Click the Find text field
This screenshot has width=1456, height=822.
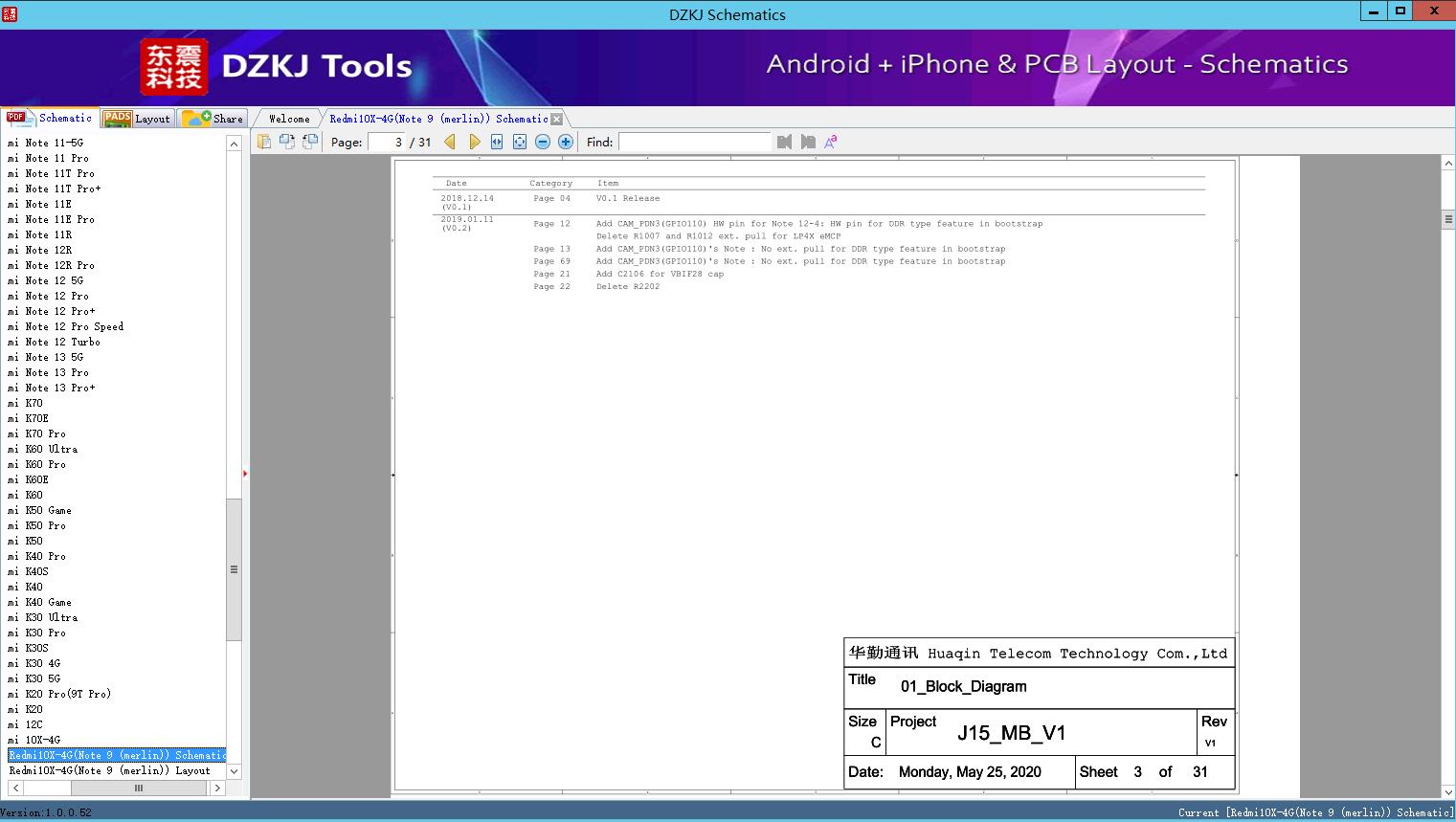coord(694,142)
